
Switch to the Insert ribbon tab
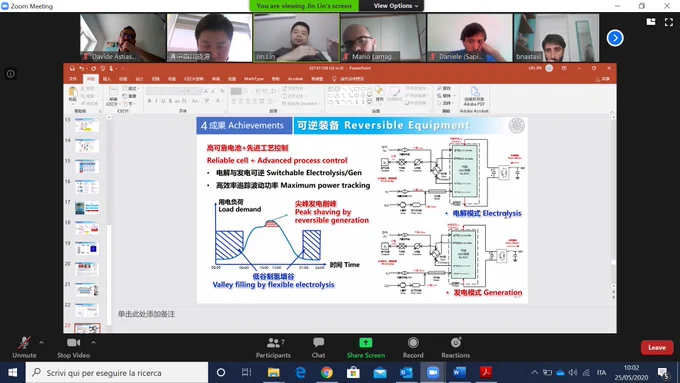[107, 79]
